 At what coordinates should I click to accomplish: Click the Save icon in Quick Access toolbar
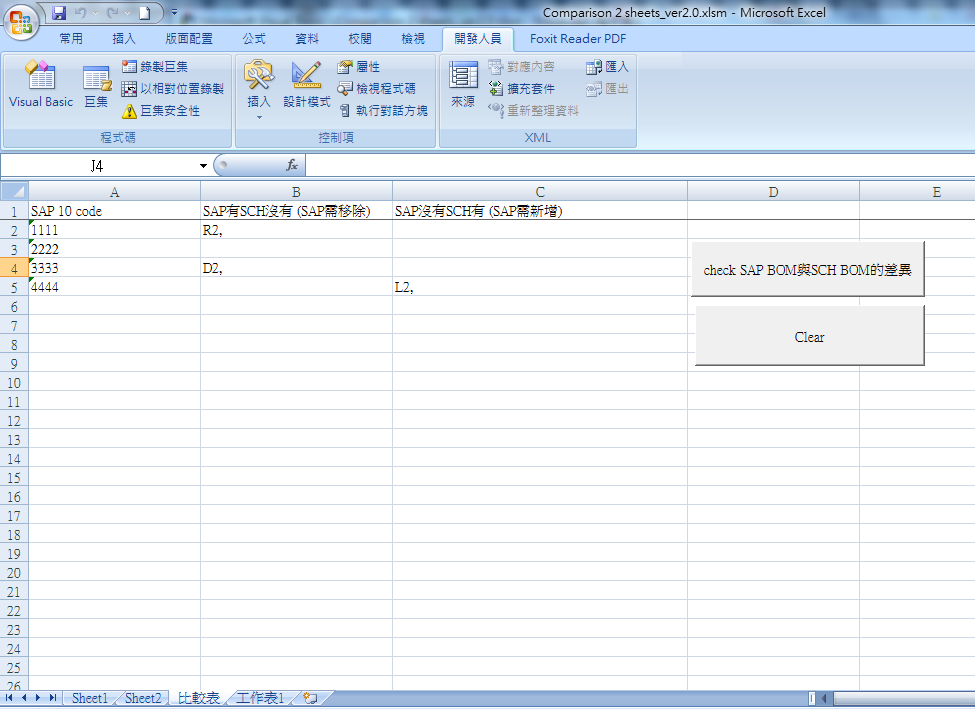[57, 11]
